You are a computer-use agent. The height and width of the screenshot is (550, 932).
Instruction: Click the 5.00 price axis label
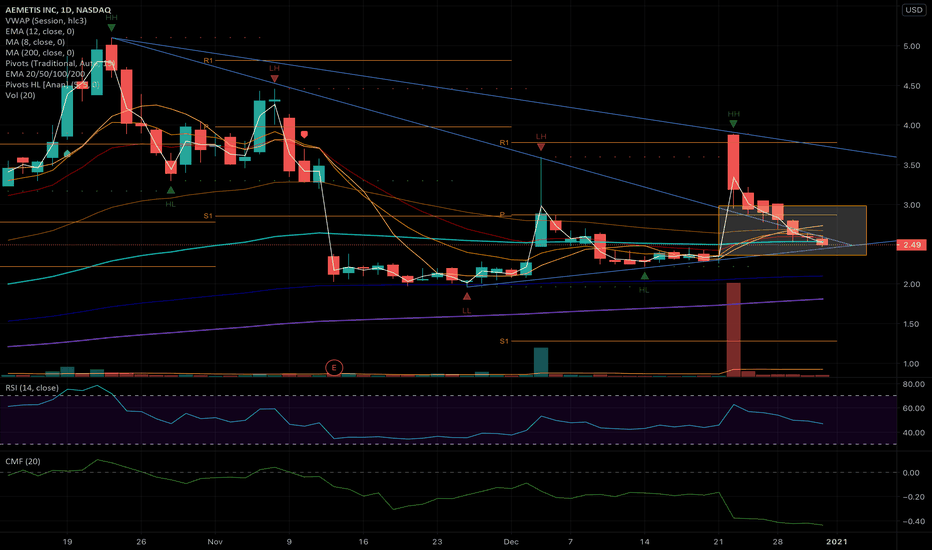[911, 46]
